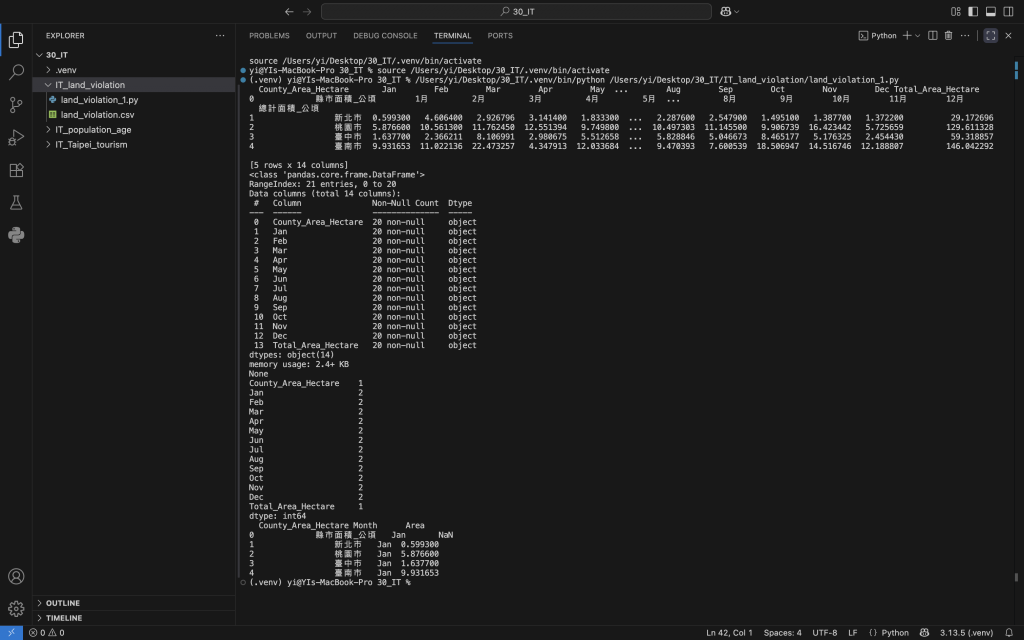Select the Python terminal instance
The width and height of the screenshot is (1024, 640).
click(x=877, y=36)
